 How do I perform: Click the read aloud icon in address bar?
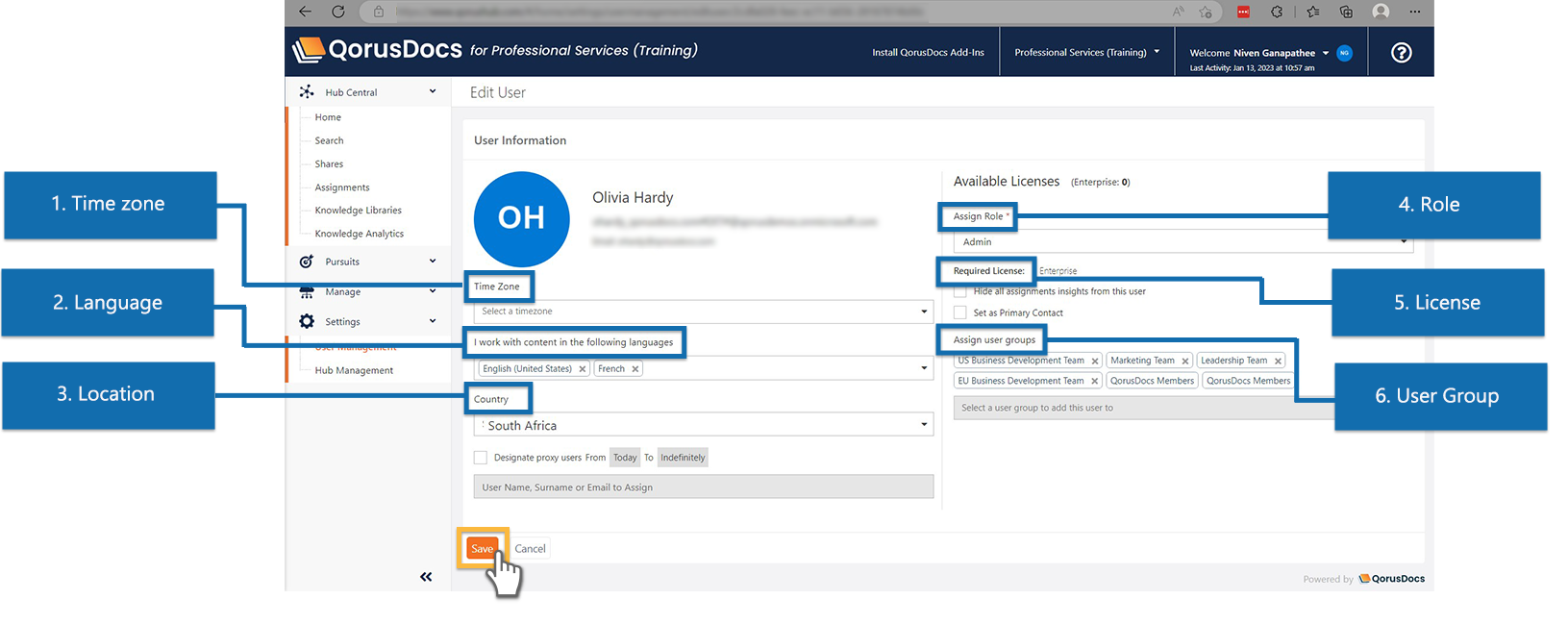coord(1178,12)
